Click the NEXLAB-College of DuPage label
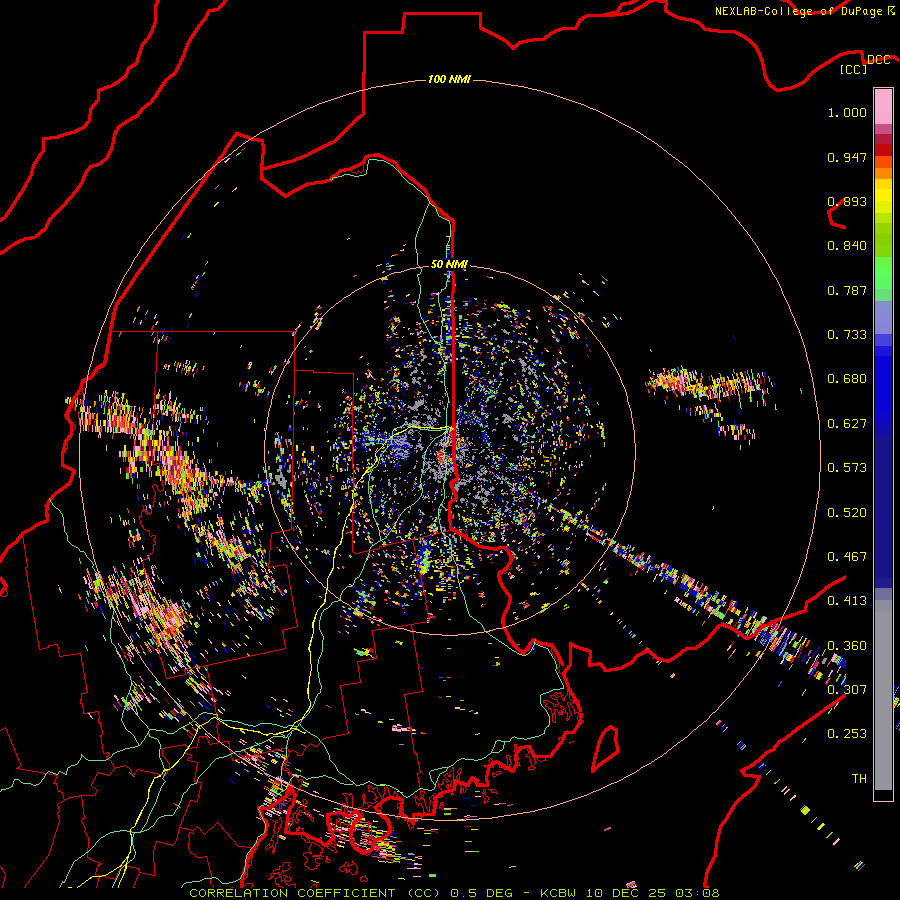 (x=798, y=11)
